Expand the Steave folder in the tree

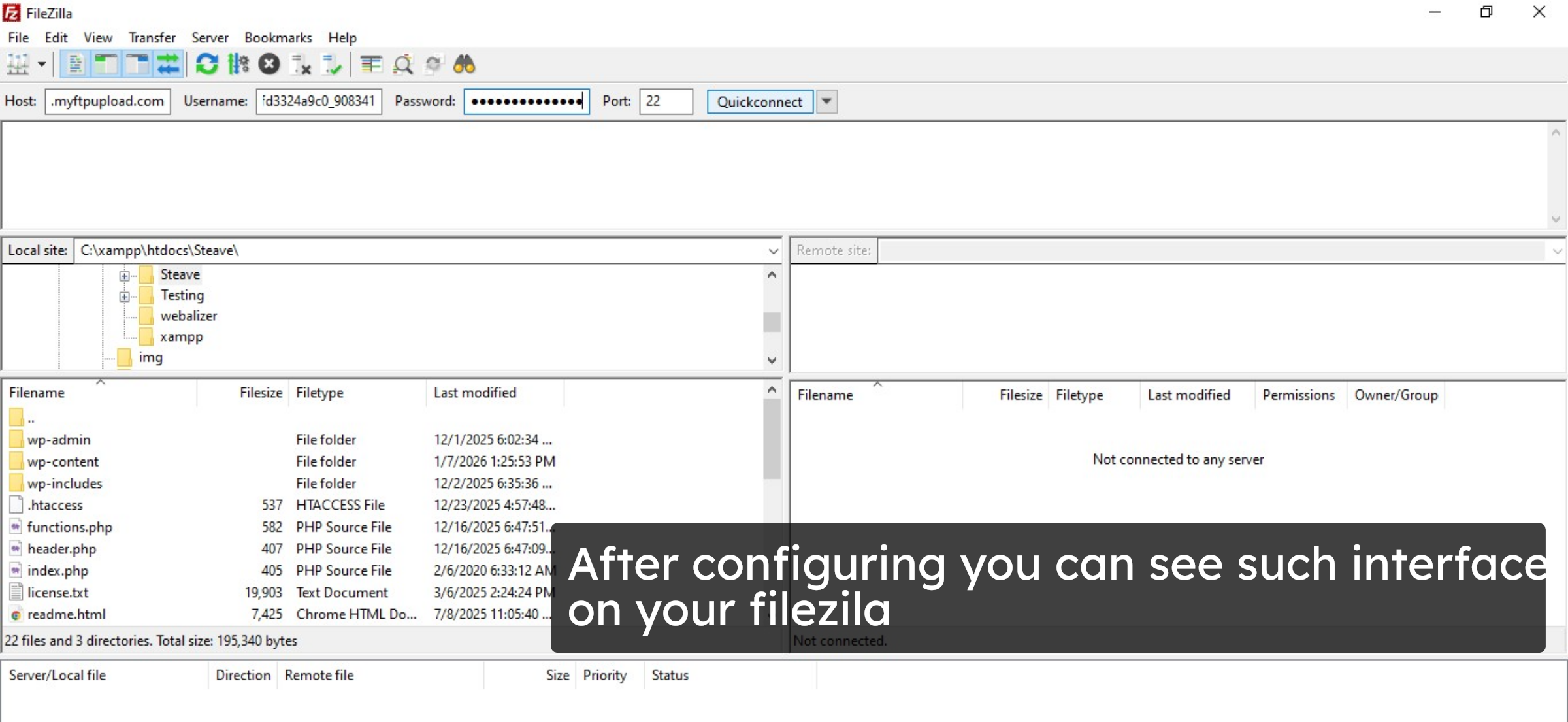(x=125, y=274)
